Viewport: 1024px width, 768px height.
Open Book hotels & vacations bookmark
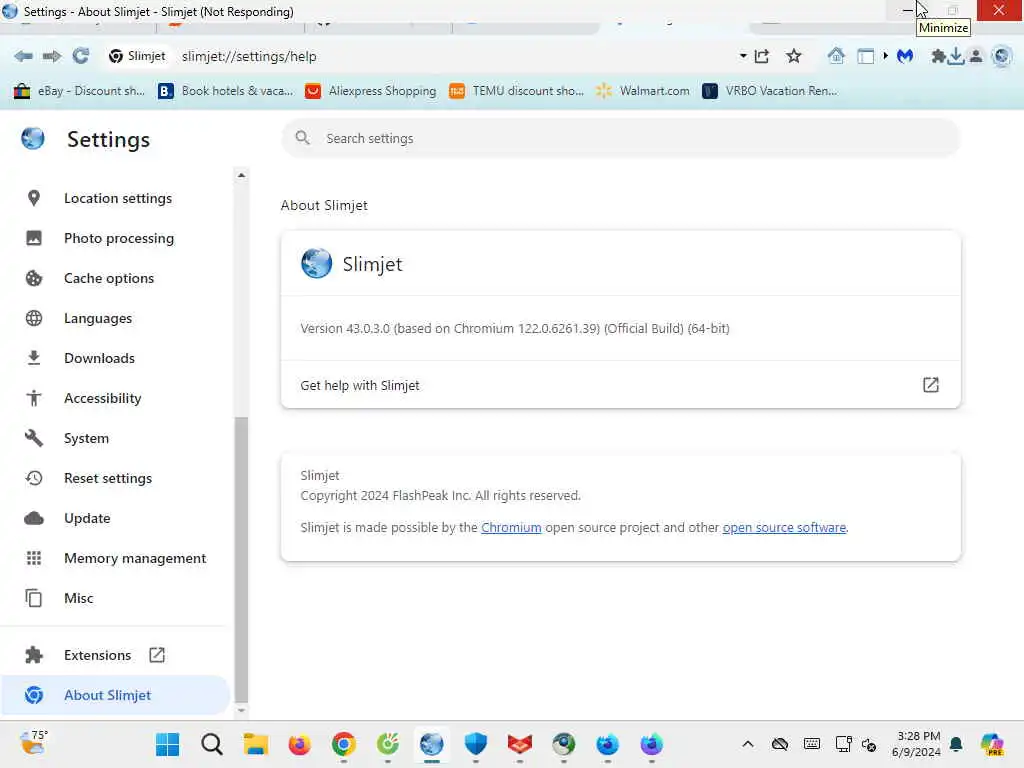point(226,91)
